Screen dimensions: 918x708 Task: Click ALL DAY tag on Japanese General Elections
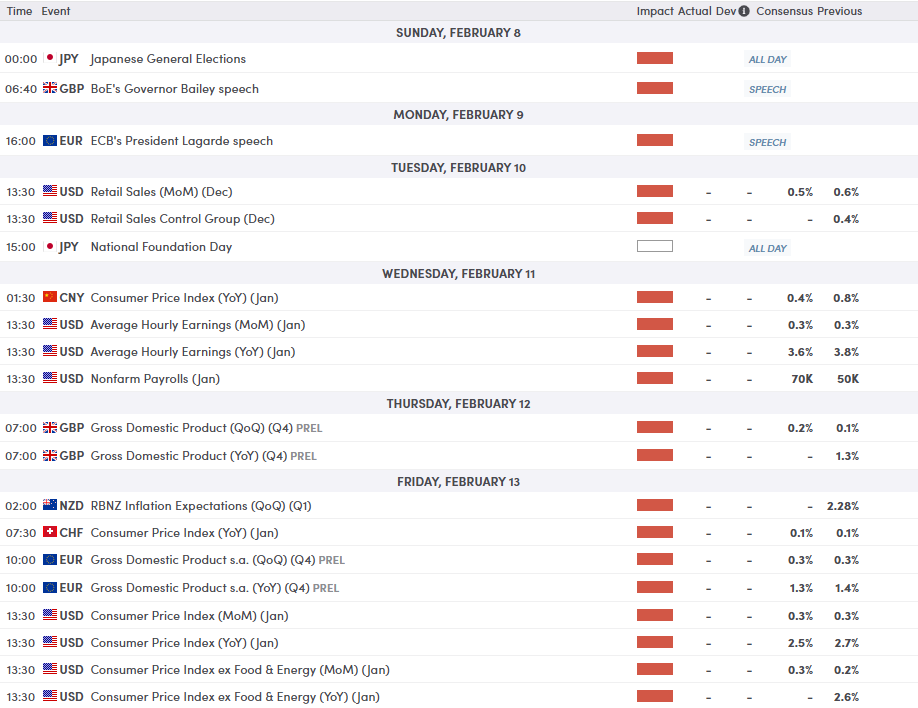[768, 59]
